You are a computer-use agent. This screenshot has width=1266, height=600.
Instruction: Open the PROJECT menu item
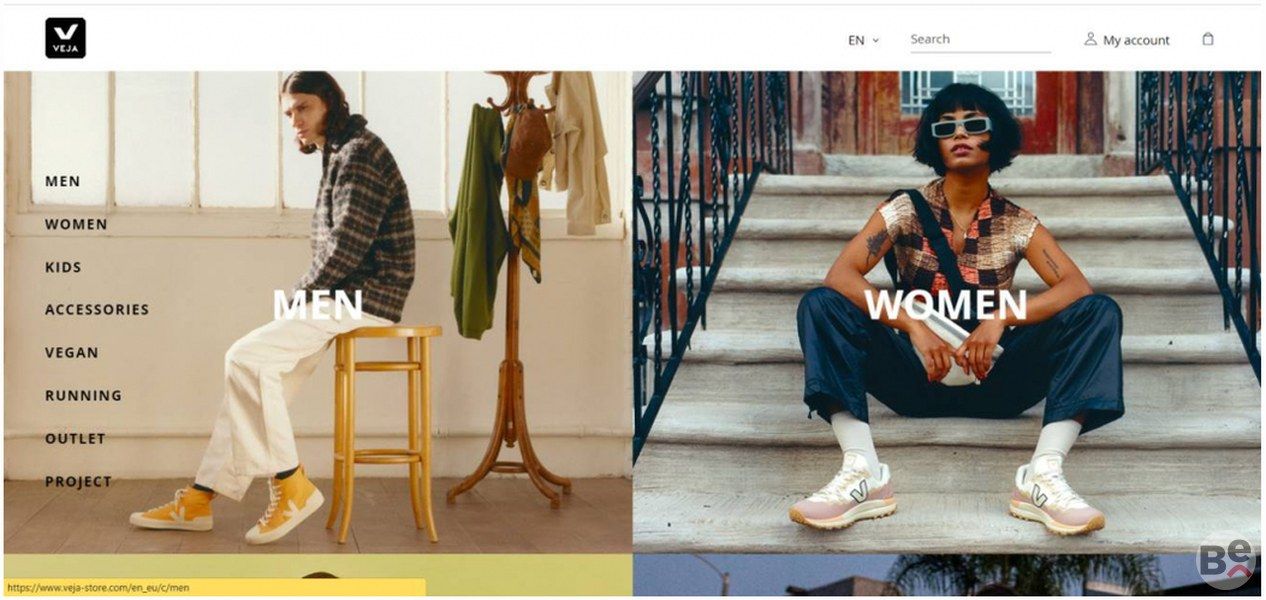pyautogui.click(x=78, y=482)
